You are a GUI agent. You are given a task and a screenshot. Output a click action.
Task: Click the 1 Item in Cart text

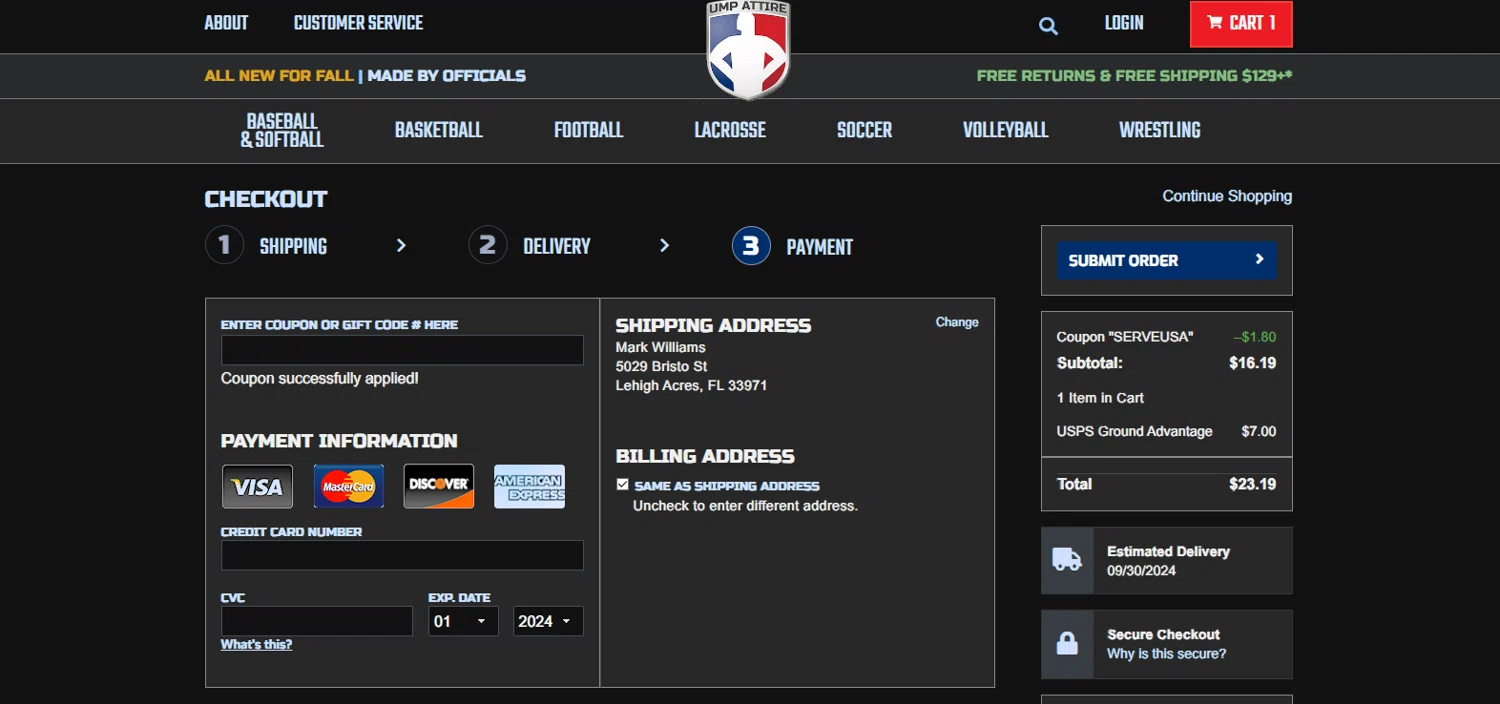point(1100,398)
